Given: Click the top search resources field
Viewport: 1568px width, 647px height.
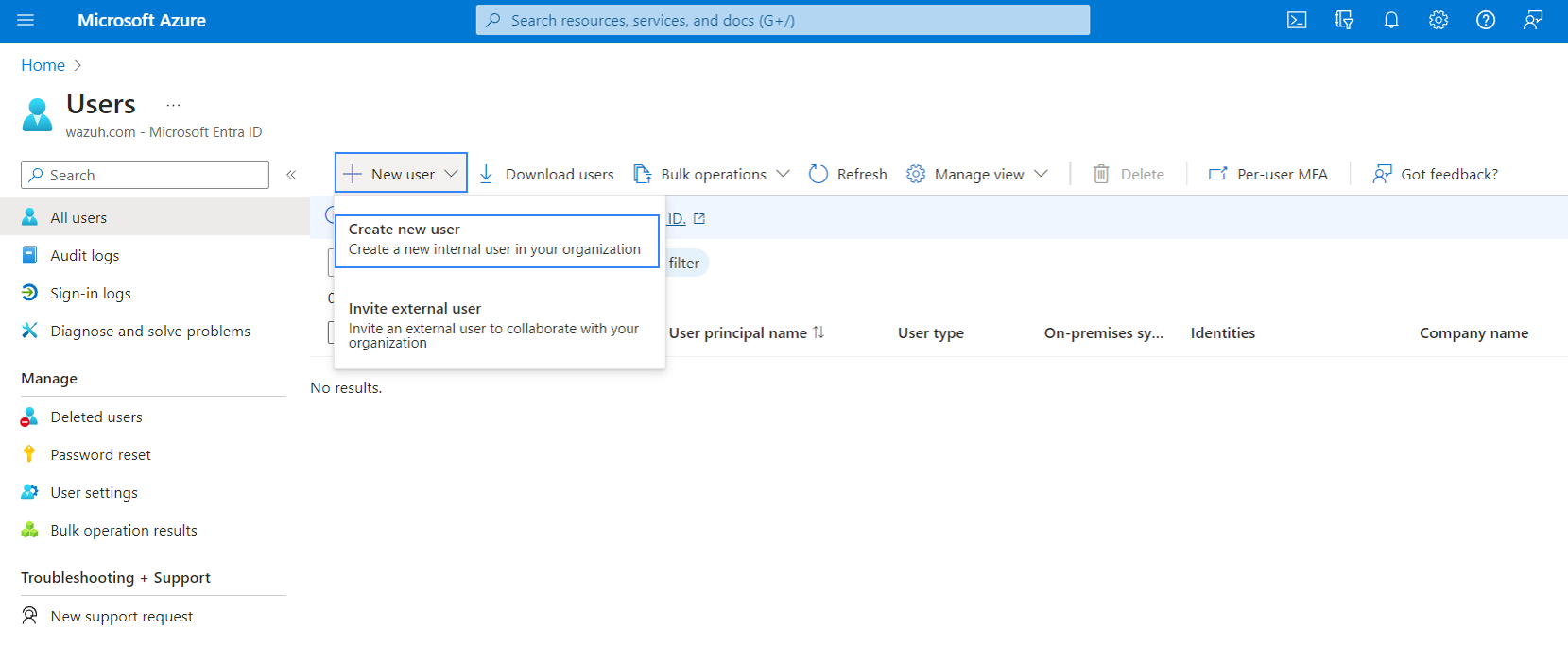Looking at the screenshot, I should point(783,20).
